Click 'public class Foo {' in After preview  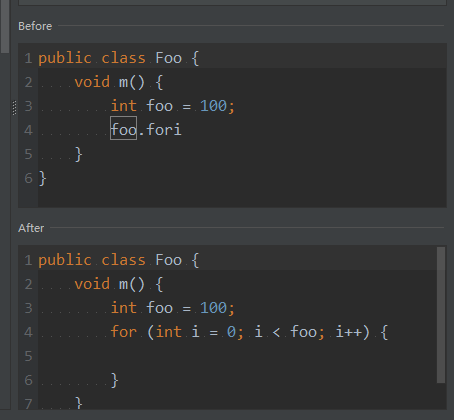119,260
